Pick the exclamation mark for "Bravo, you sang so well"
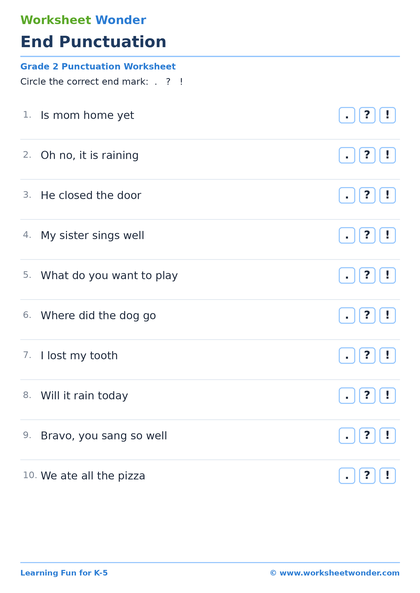 (387, 436)
